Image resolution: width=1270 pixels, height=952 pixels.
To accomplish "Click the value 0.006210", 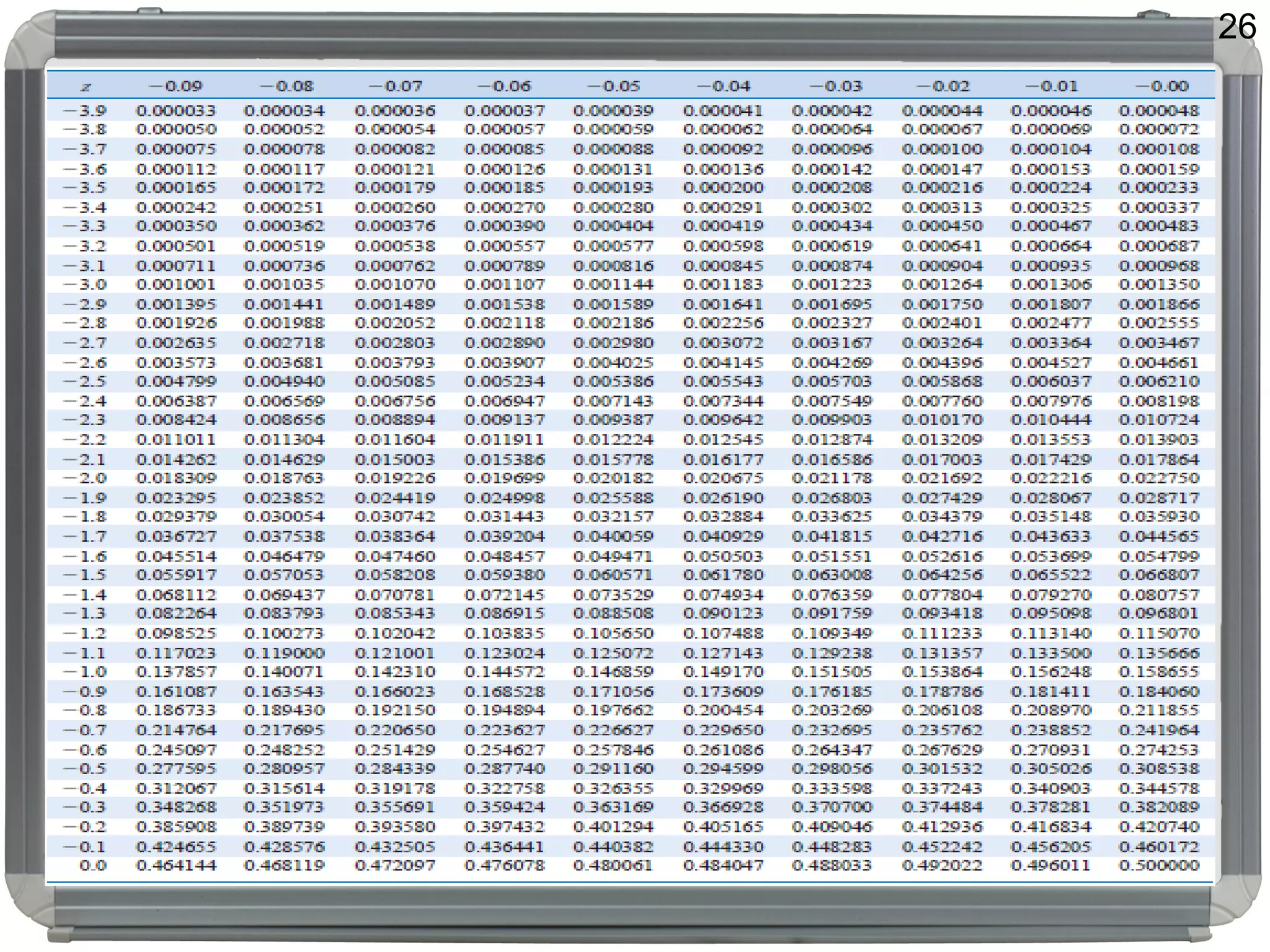I will click(x=1159, y=381).
